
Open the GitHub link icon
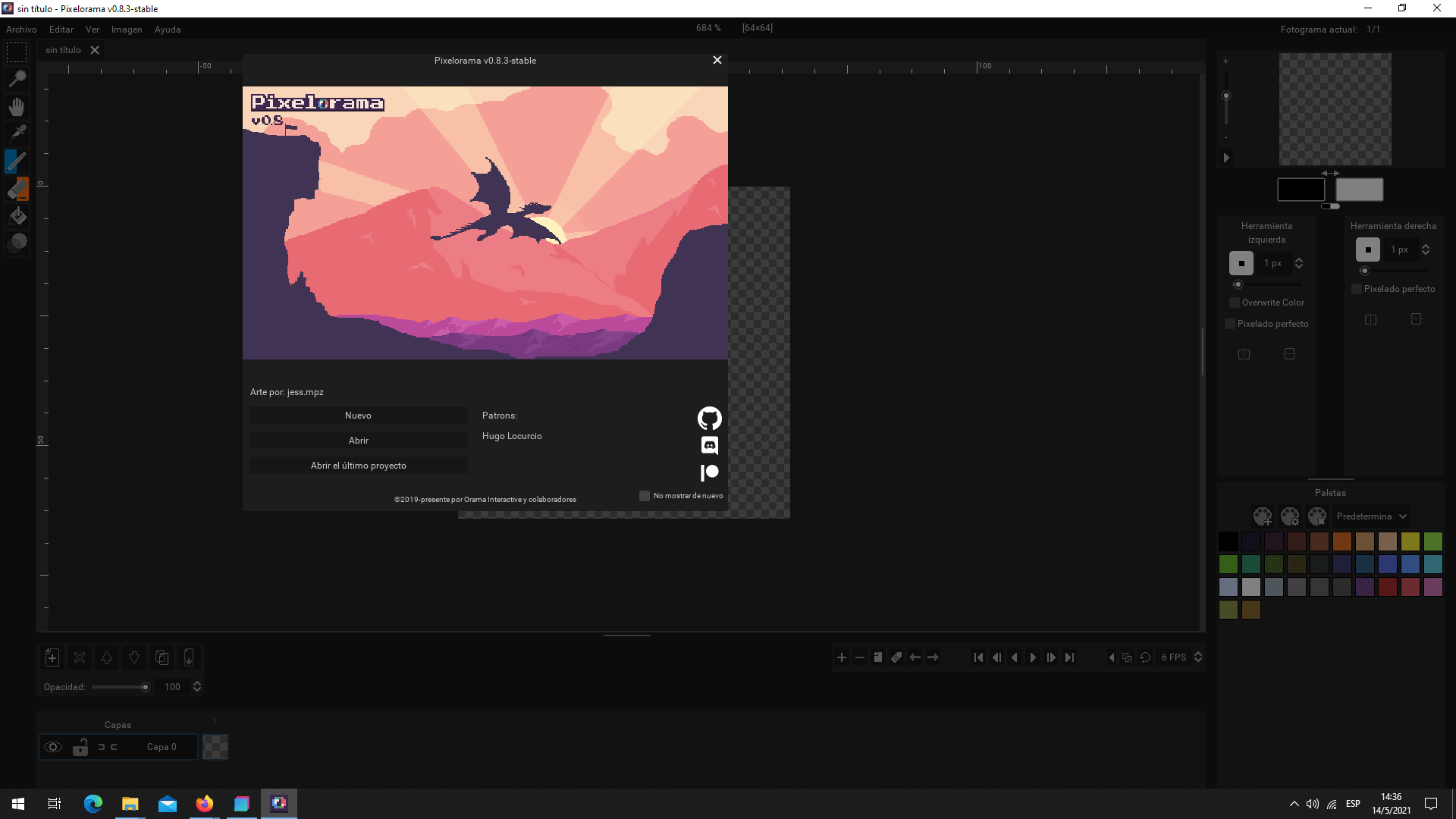tap(709, 419)
